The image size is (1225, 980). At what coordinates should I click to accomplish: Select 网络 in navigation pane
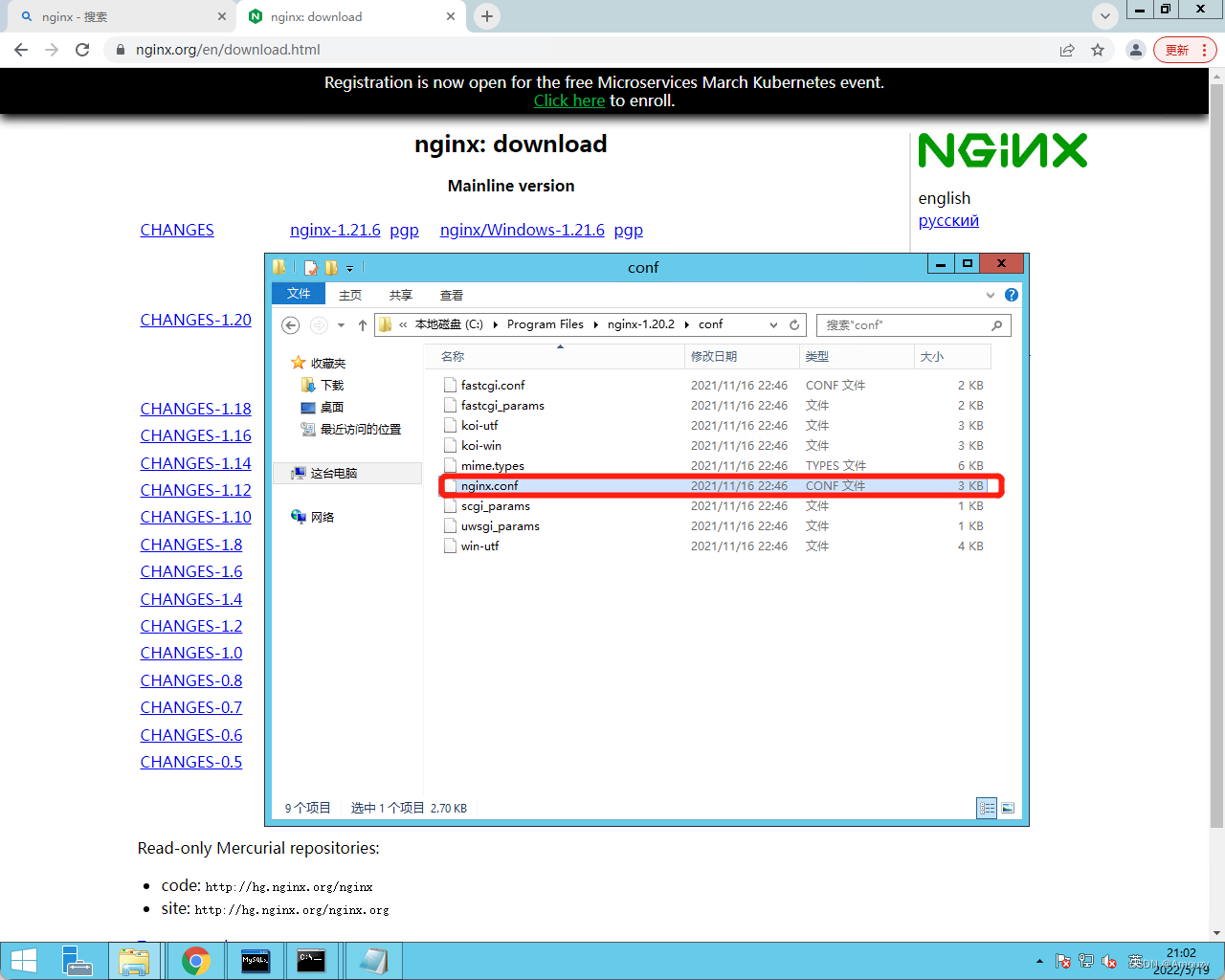[313, 517]
